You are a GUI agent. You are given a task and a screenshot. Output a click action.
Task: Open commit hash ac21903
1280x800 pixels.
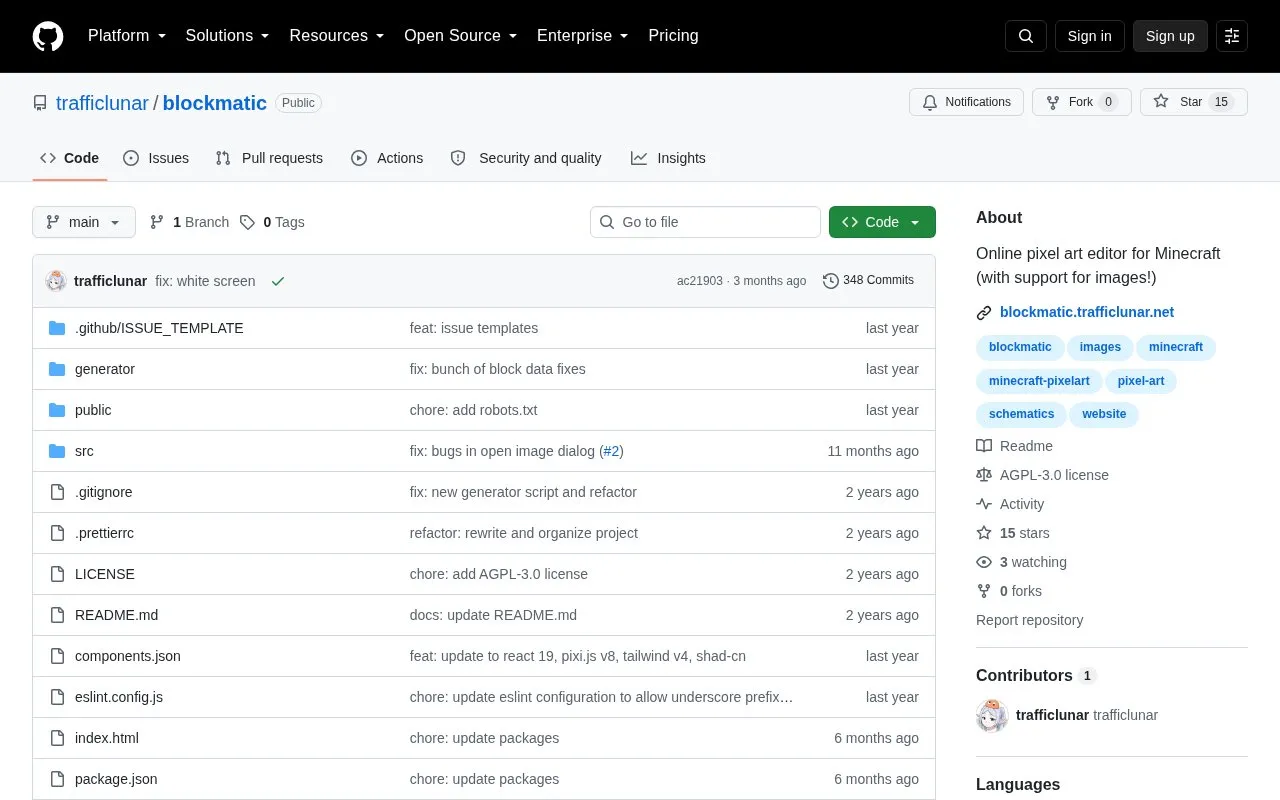tap(699, 281)
